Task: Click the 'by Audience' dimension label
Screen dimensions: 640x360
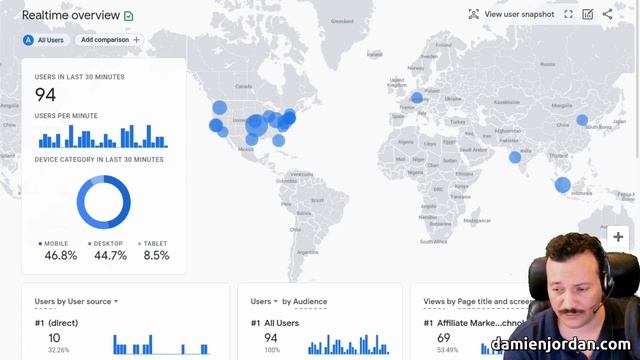Action: 304,301
